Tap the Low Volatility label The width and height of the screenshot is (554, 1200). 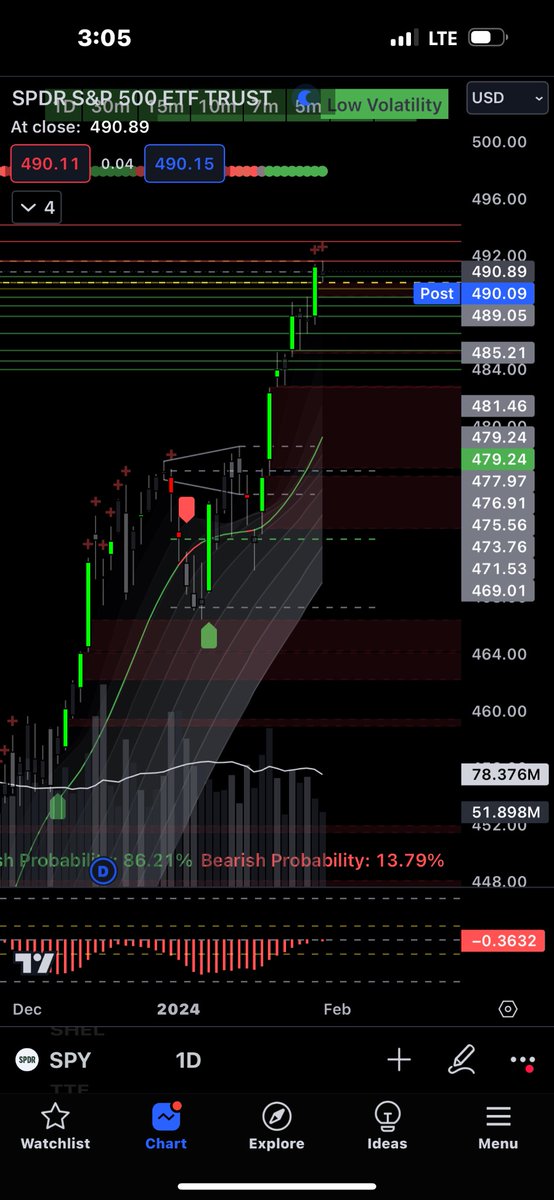coord(385,105)
